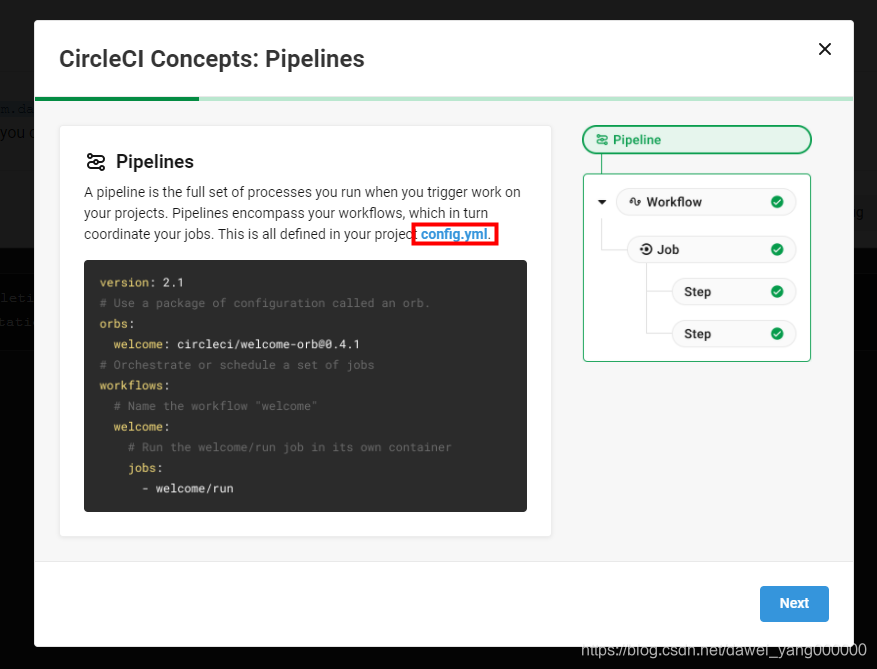
Task: Select the Job node
Action: 711,249
